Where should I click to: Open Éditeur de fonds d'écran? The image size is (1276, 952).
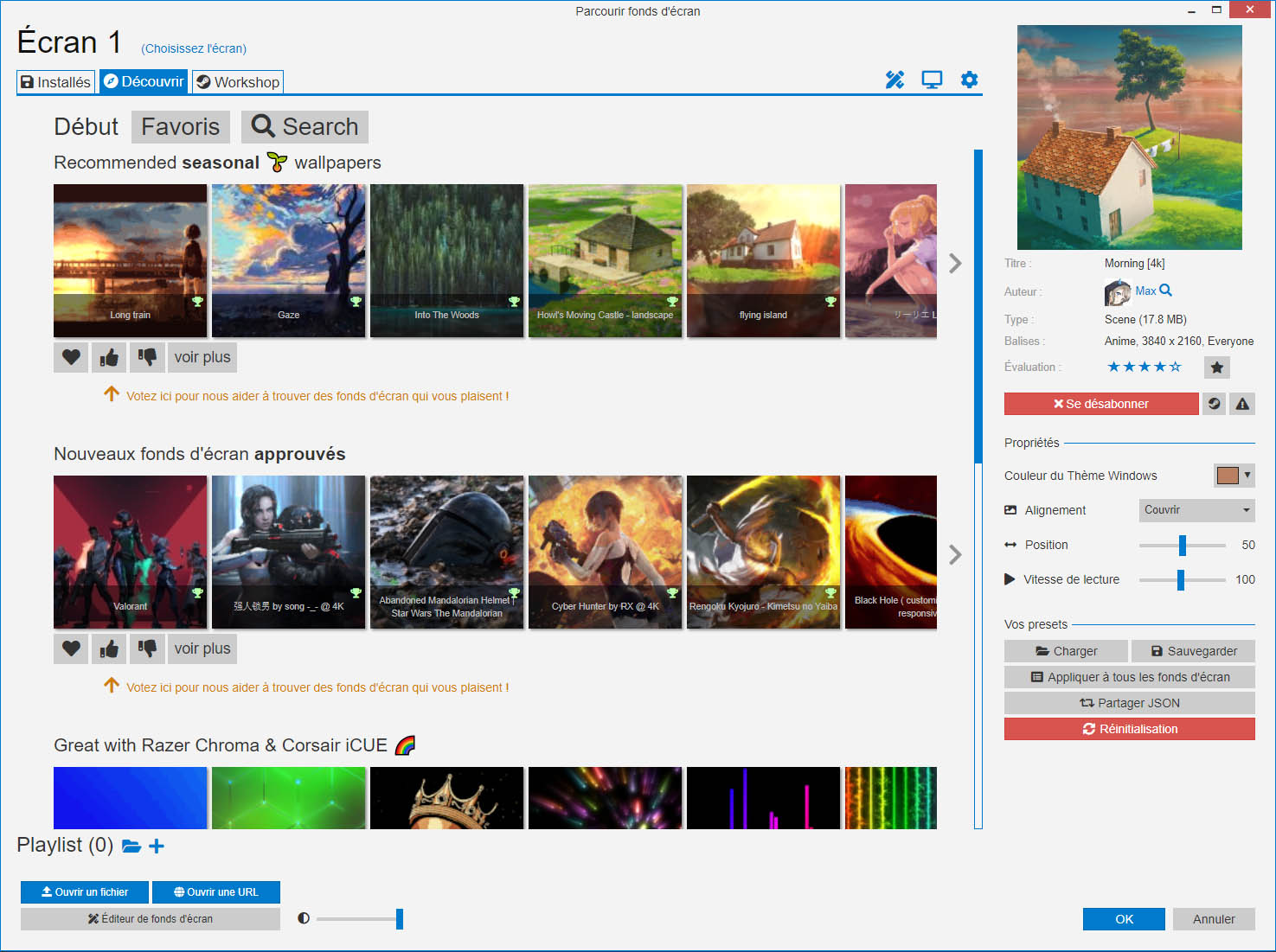click(151, 918)
